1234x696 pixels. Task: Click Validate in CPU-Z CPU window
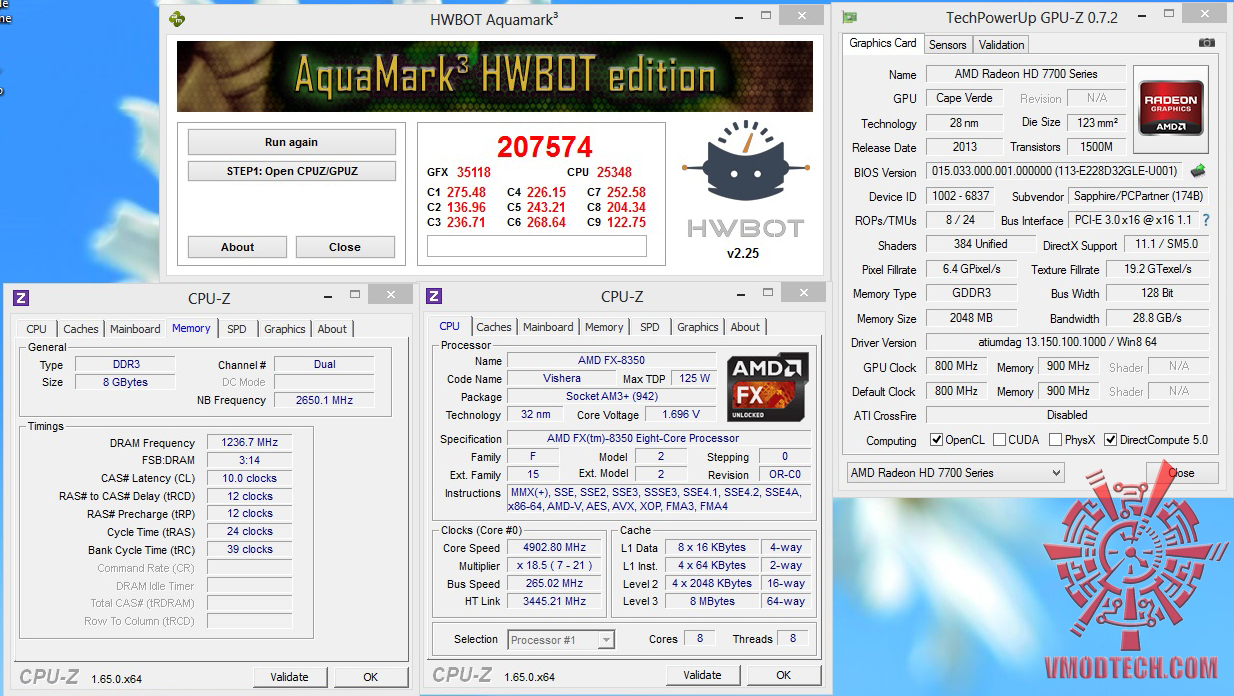click(702, 675)
